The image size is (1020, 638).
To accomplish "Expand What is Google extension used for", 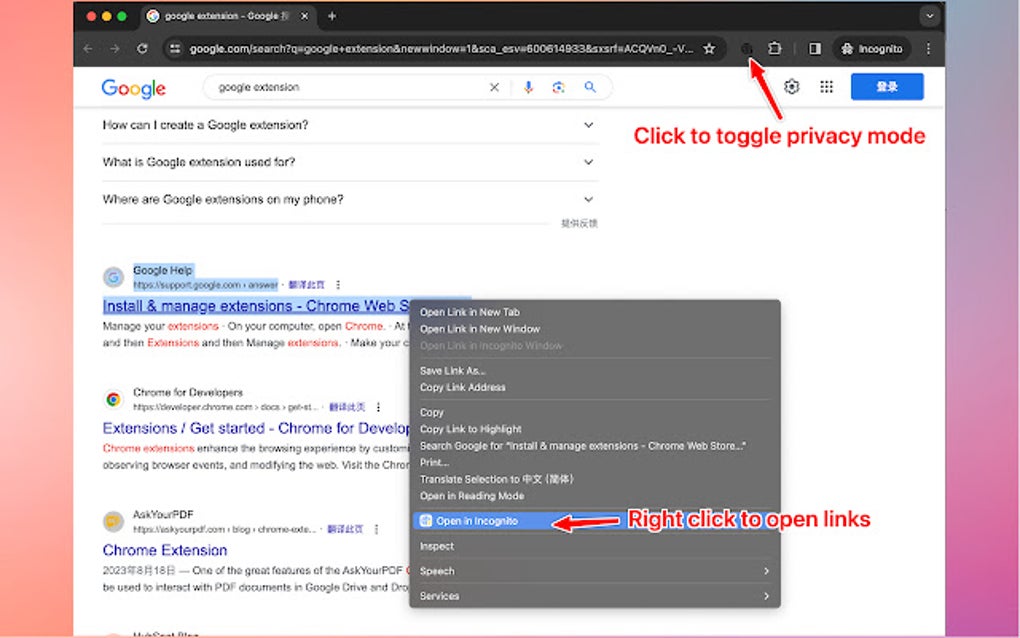I will click(349, 162).
